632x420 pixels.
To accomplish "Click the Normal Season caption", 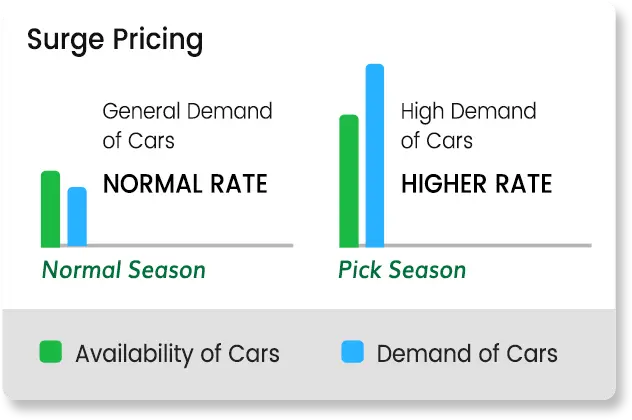I will click(124, 270).
